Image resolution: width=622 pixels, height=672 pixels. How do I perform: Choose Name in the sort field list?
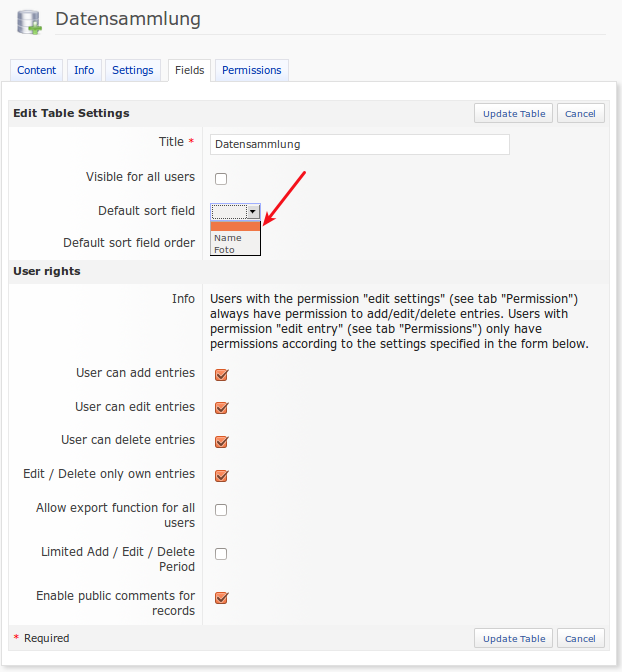tap(228, 238)
